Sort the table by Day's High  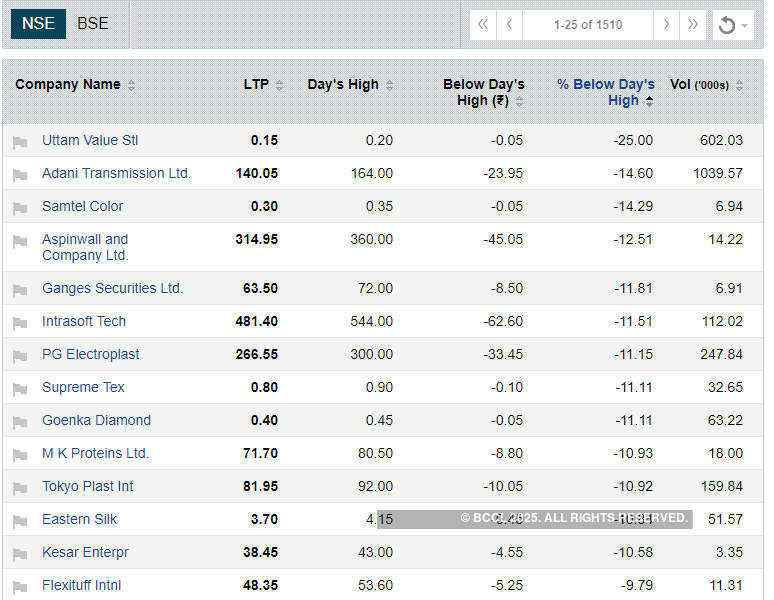coord(350,85)
